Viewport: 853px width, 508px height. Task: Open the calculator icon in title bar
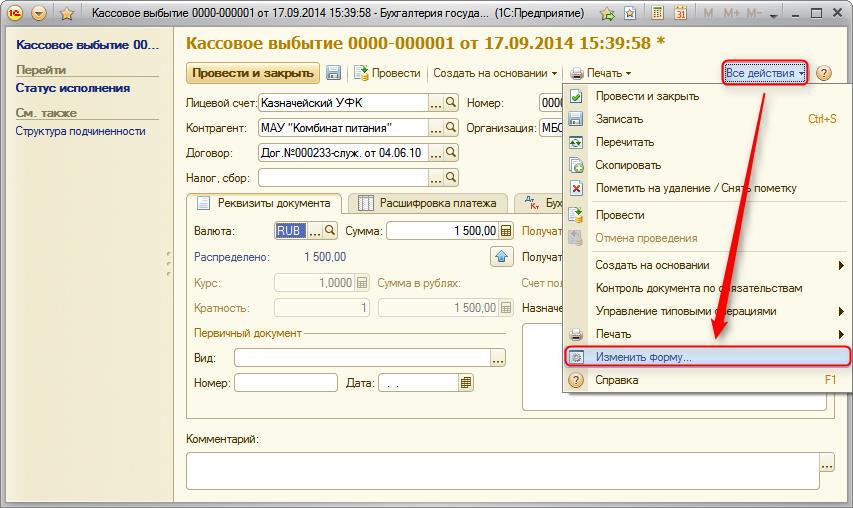(657, 13)
